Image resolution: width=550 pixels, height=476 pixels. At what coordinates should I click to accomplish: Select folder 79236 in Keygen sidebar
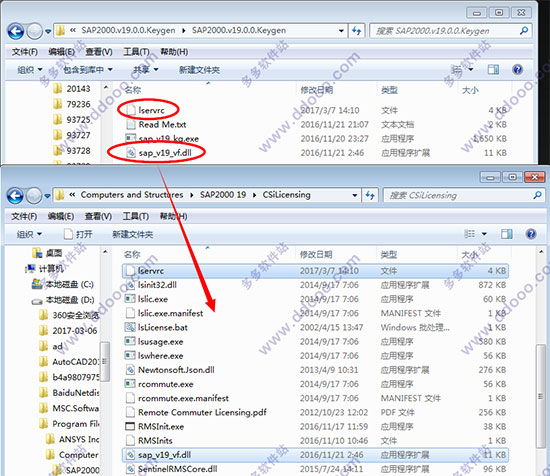coord(72,104)
